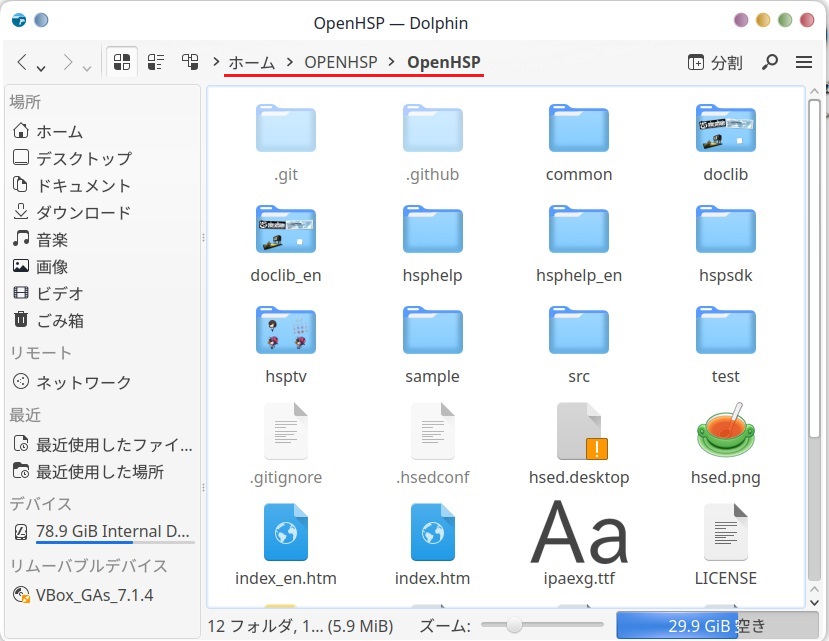Click OpenHSP current folder breadcrumb

(x=444, y=62)
